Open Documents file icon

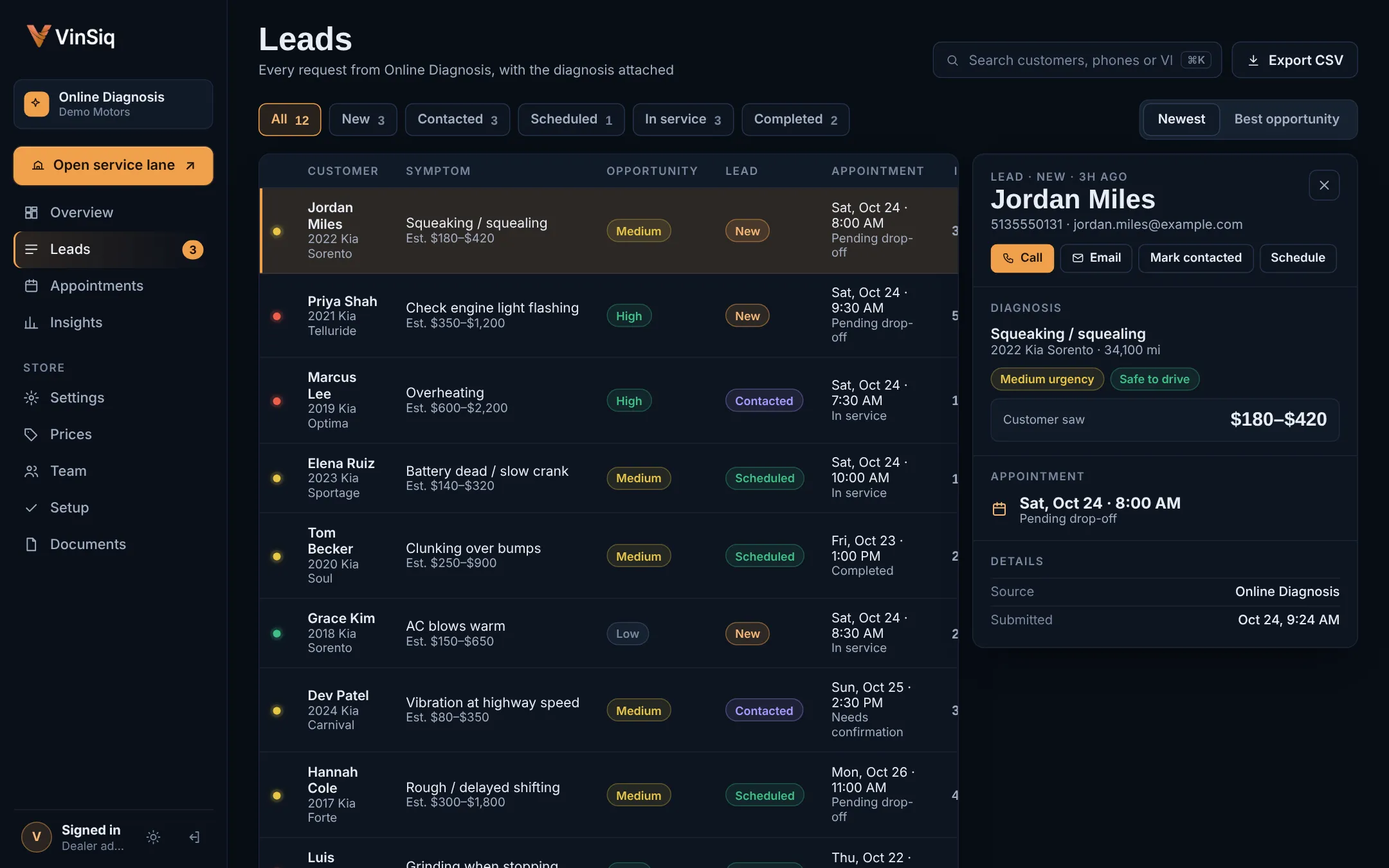pyautogui.click(x=31, y=544)
